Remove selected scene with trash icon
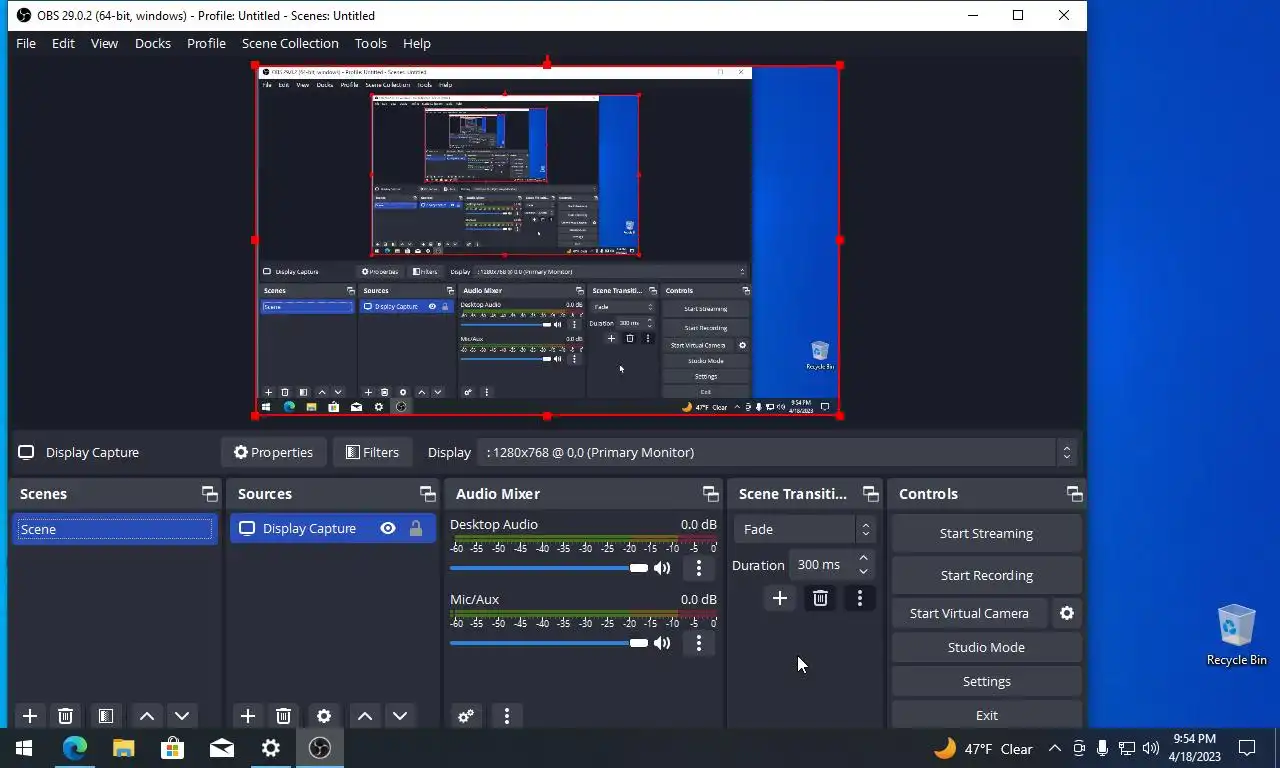Viewport: 1280px width, 768px height. pyautogui.click(x=66, y=716)
